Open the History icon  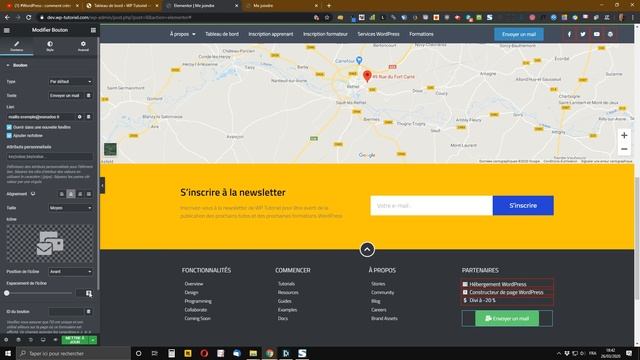click(x=31, y=340)
